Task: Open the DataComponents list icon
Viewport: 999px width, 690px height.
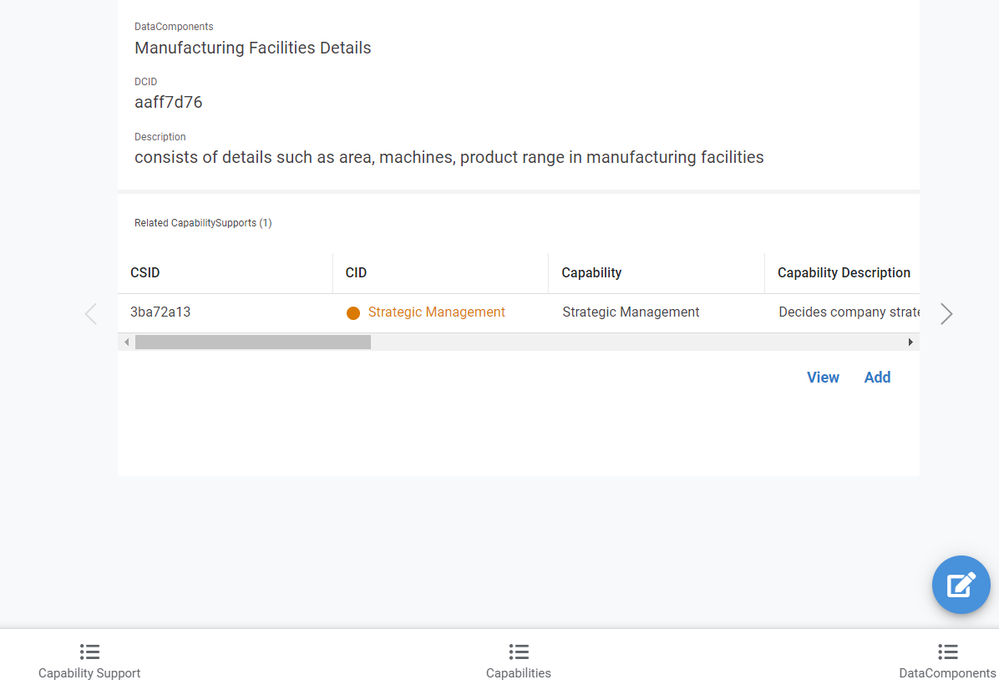Action: click(x=947, y=652)
